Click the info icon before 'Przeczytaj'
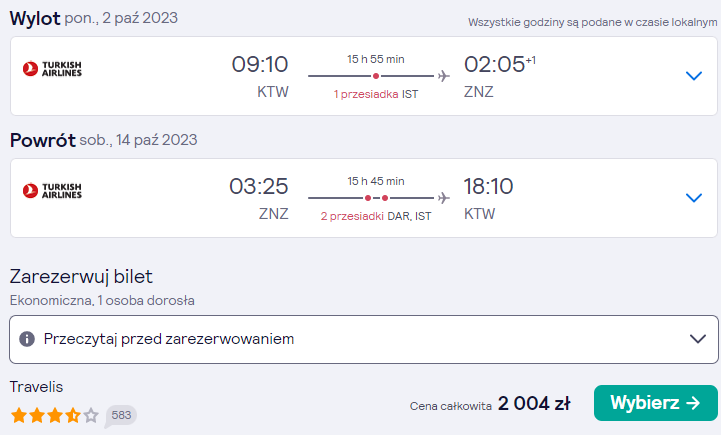721x435 pixels. point(27,339)
